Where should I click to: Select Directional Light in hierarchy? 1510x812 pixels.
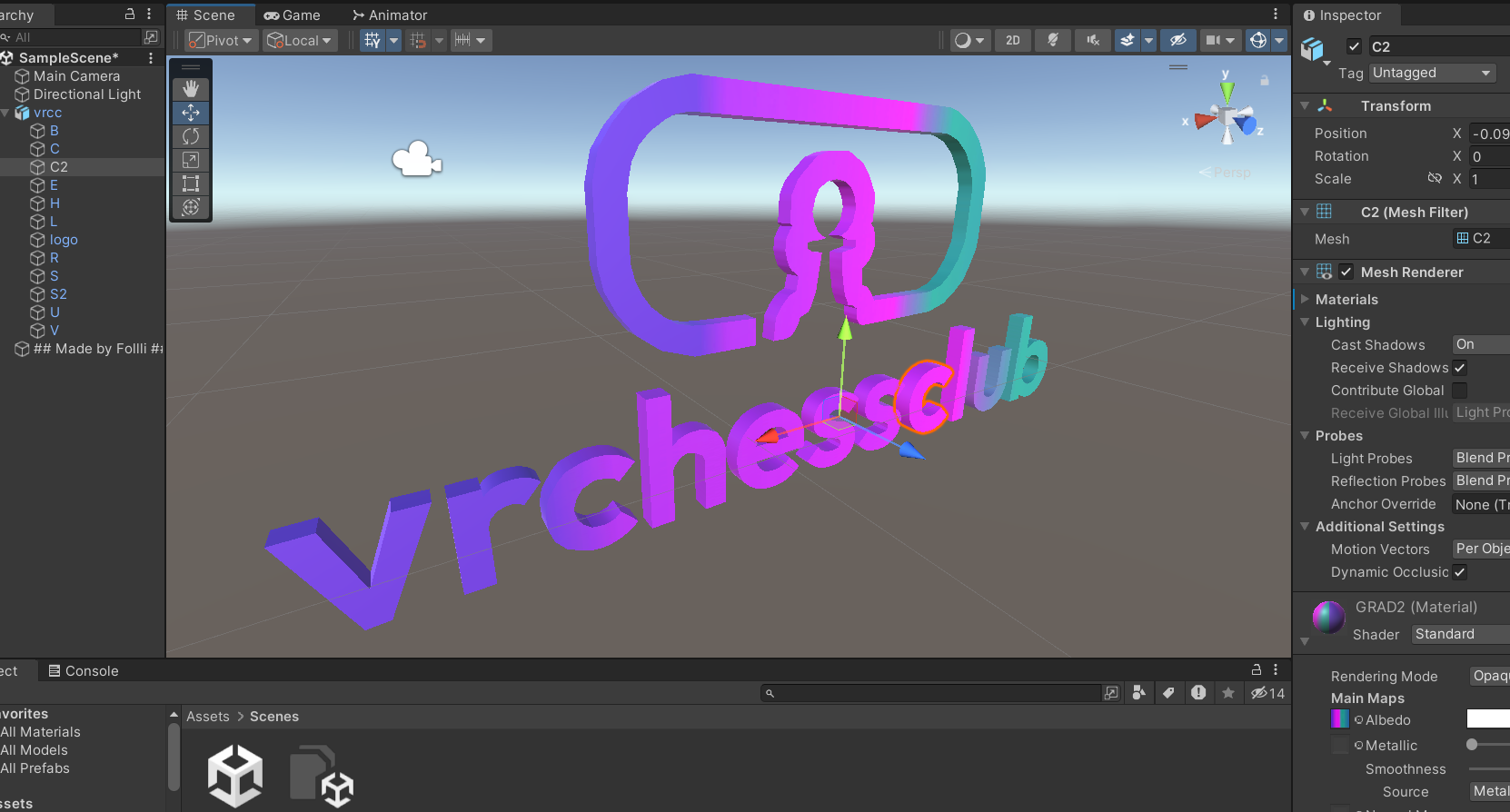click(87, 94)
